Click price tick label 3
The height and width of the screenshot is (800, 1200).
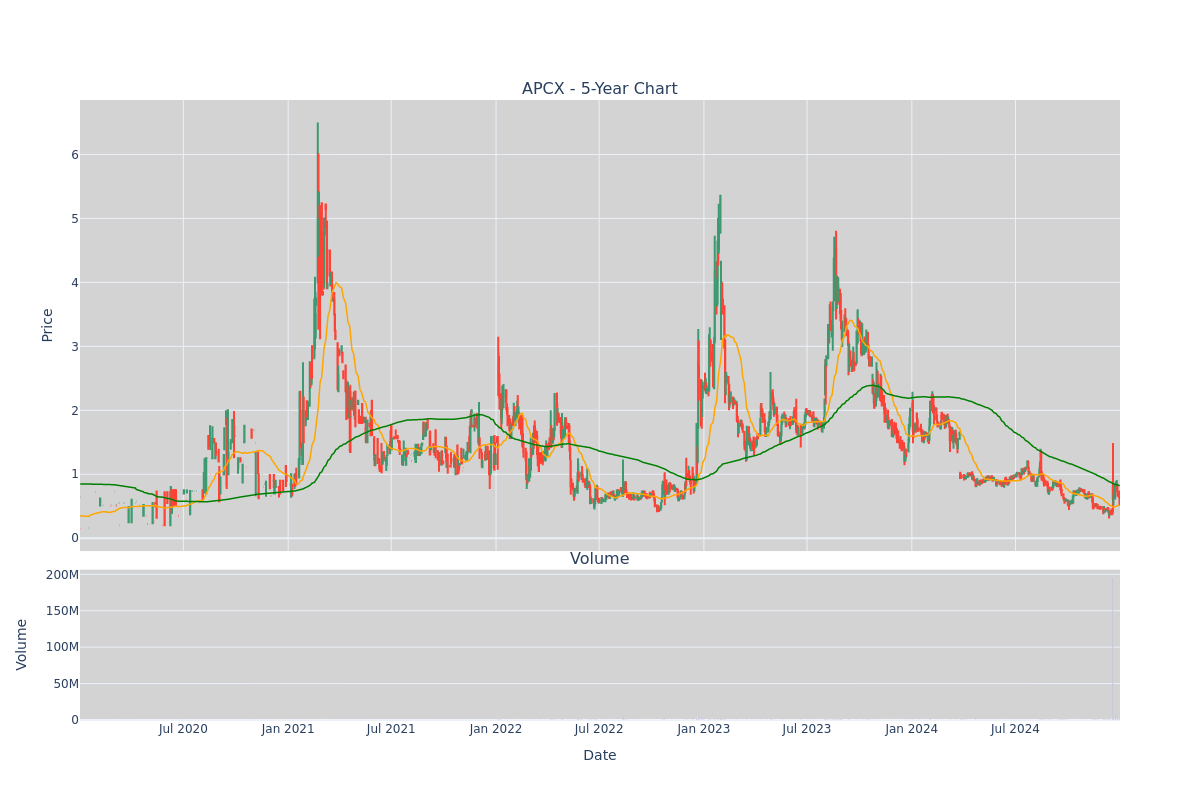coord(74,347)
